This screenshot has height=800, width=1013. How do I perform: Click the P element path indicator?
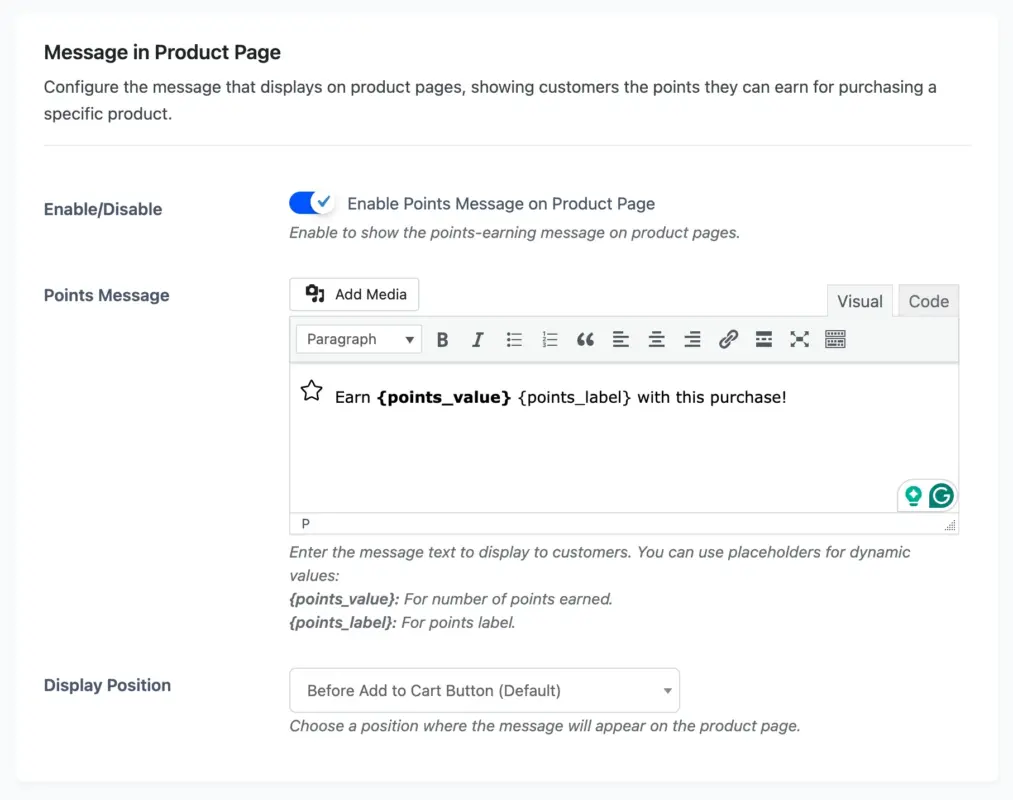[306, 523]
